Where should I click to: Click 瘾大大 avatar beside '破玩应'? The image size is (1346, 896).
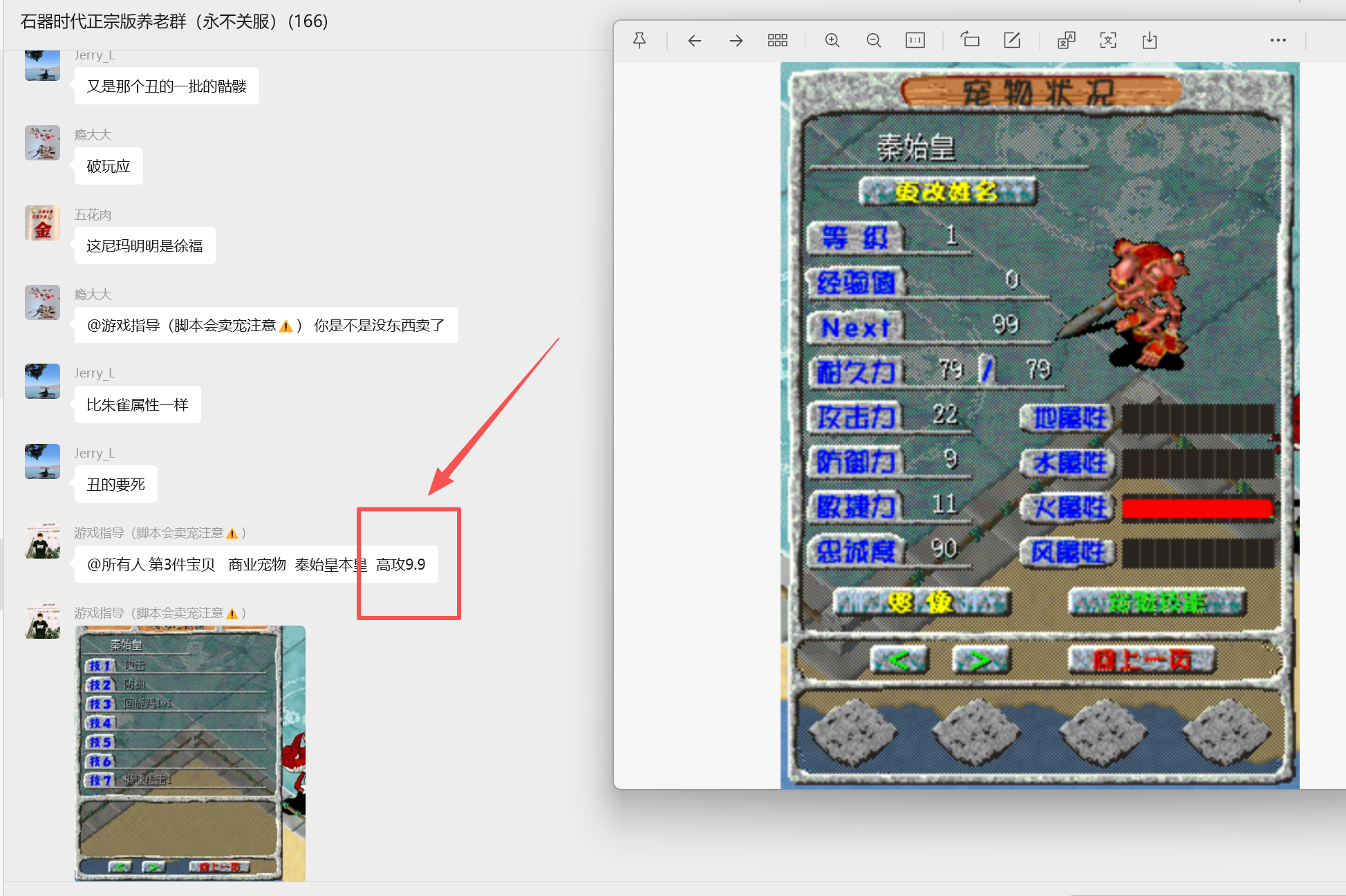coord(42,143)
